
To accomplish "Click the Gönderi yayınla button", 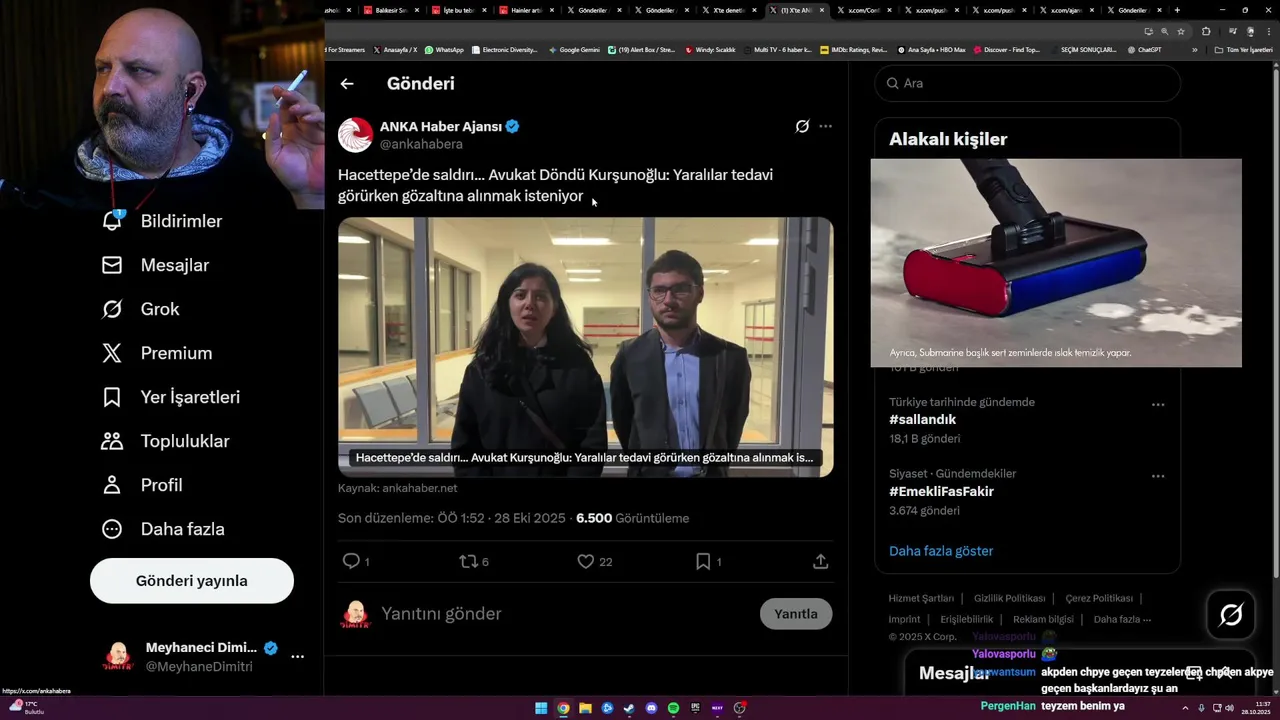I will [192, 581].
